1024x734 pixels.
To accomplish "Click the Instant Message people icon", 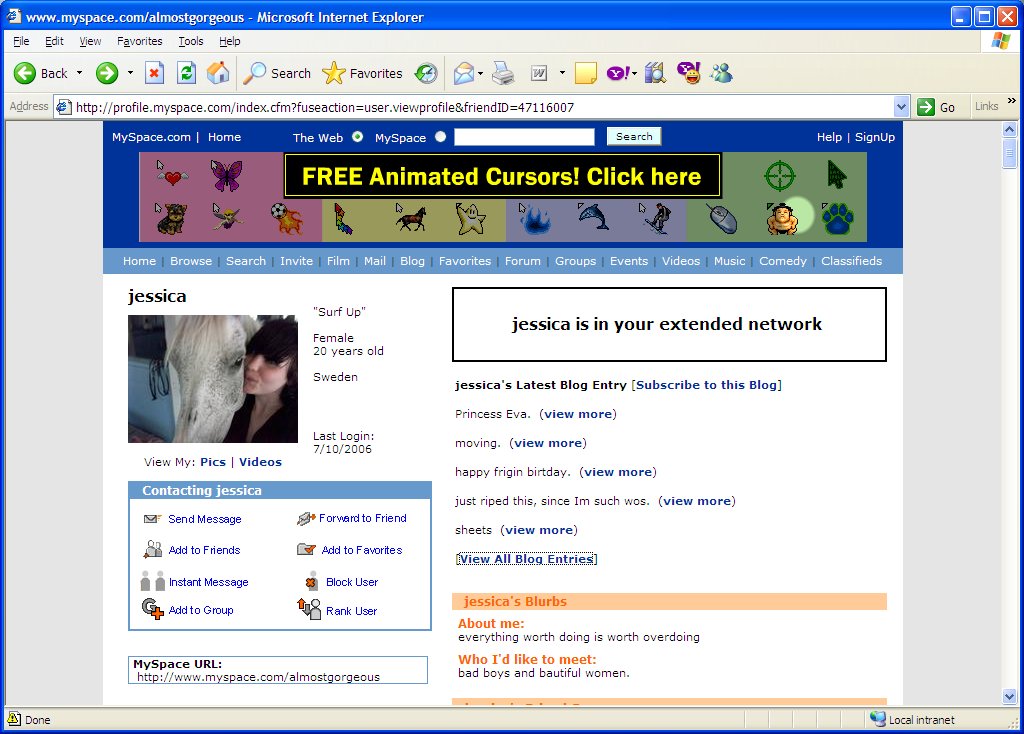I will pos(153,581).
